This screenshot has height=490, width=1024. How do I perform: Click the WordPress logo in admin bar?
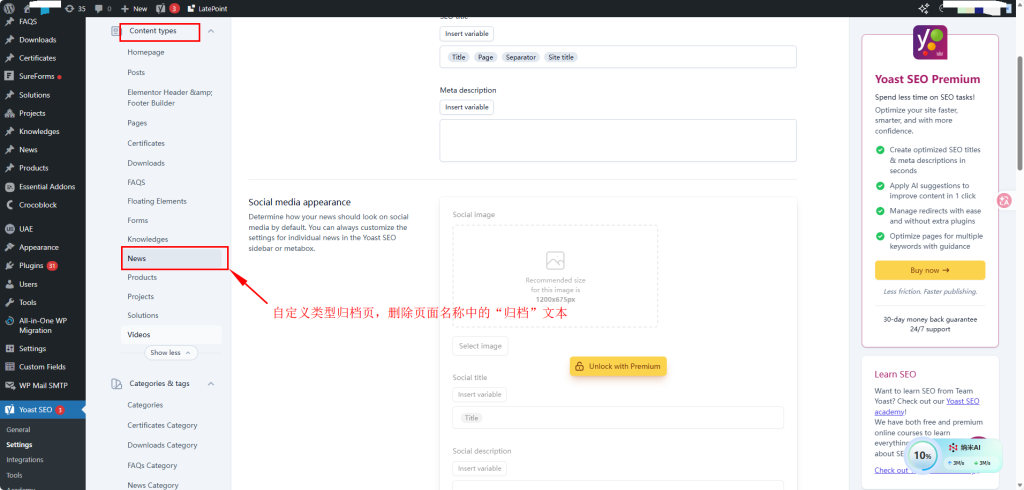[x=10, y=7]
